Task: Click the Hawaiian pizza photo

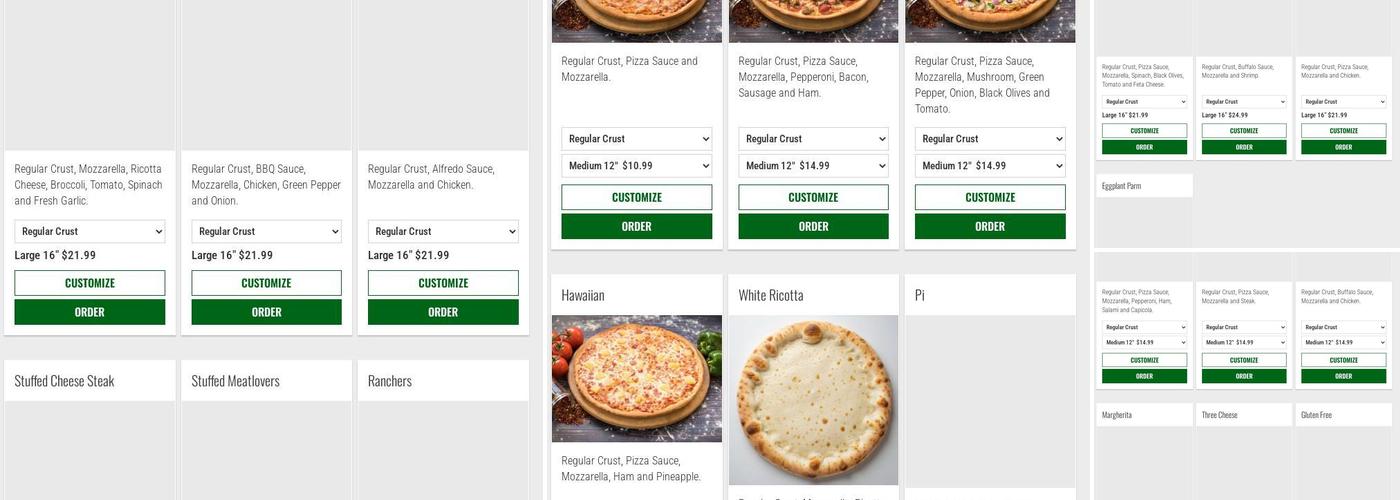Action: [x=636, y=378]
